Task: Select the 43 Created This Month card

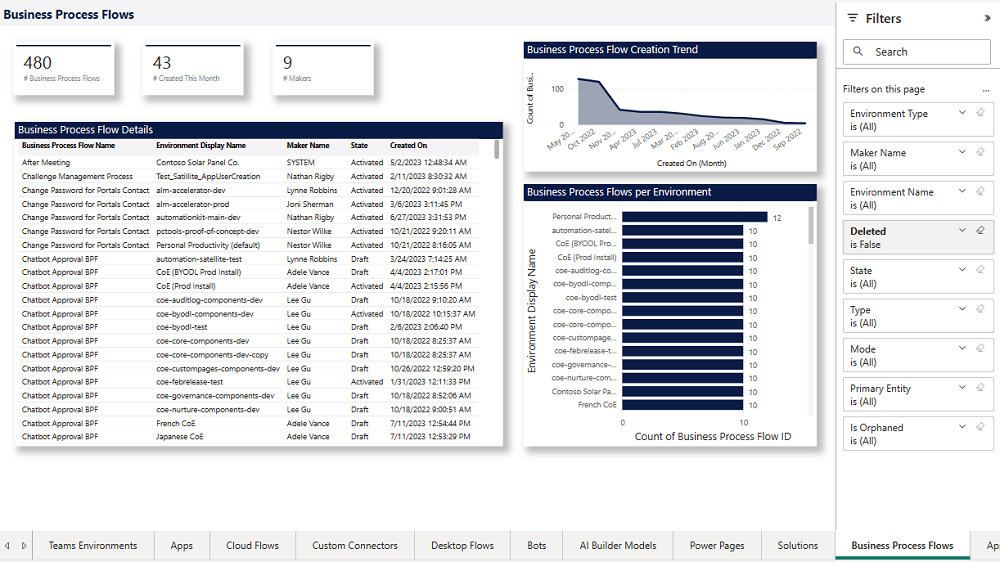Action: (x=193, y=70)
